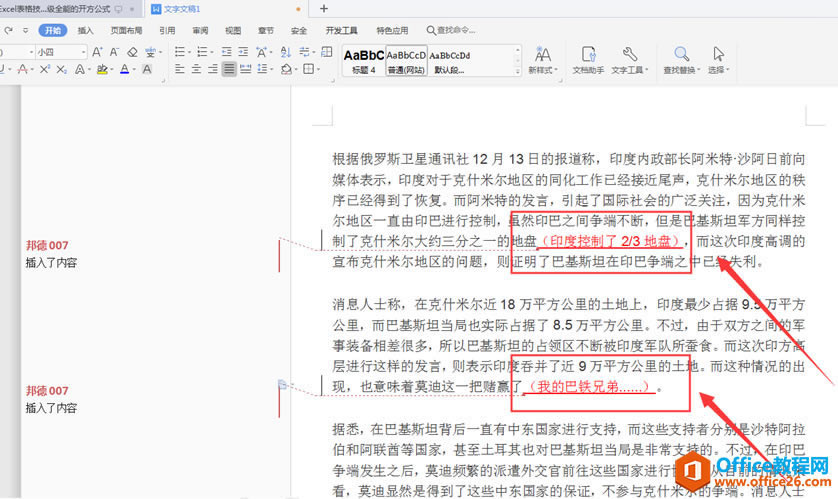Click the text effects outlined A icon
838x499 pixels.
(80, 69)
